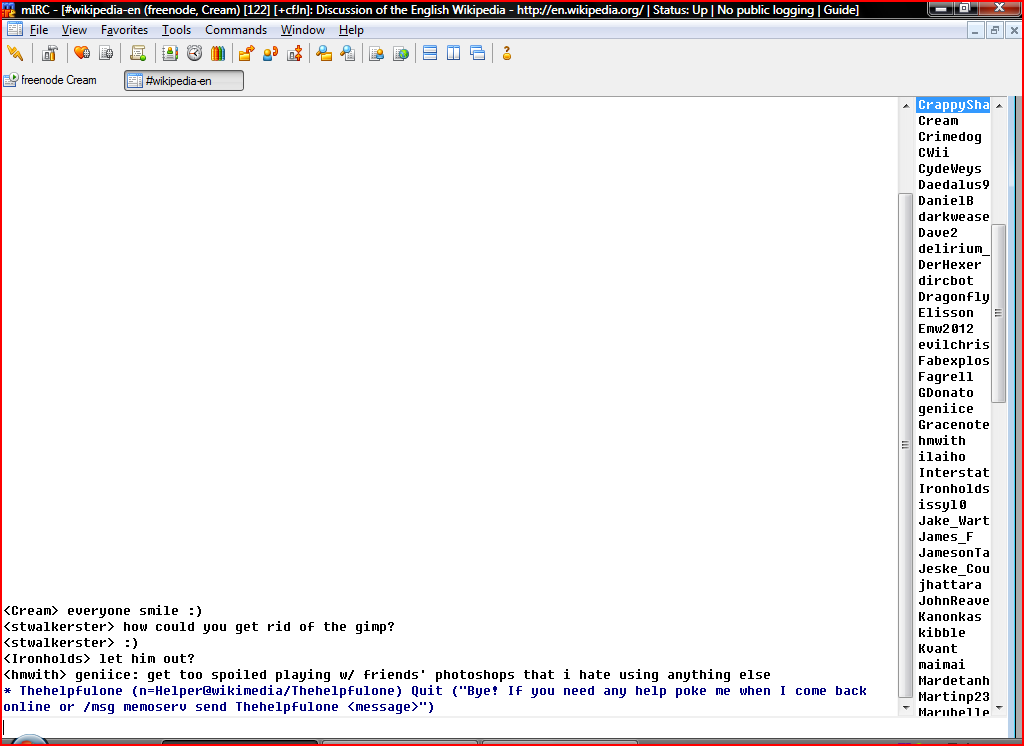Click chat scrollbar up arrow
The image size is (1024, 746).
coord(905,105)
